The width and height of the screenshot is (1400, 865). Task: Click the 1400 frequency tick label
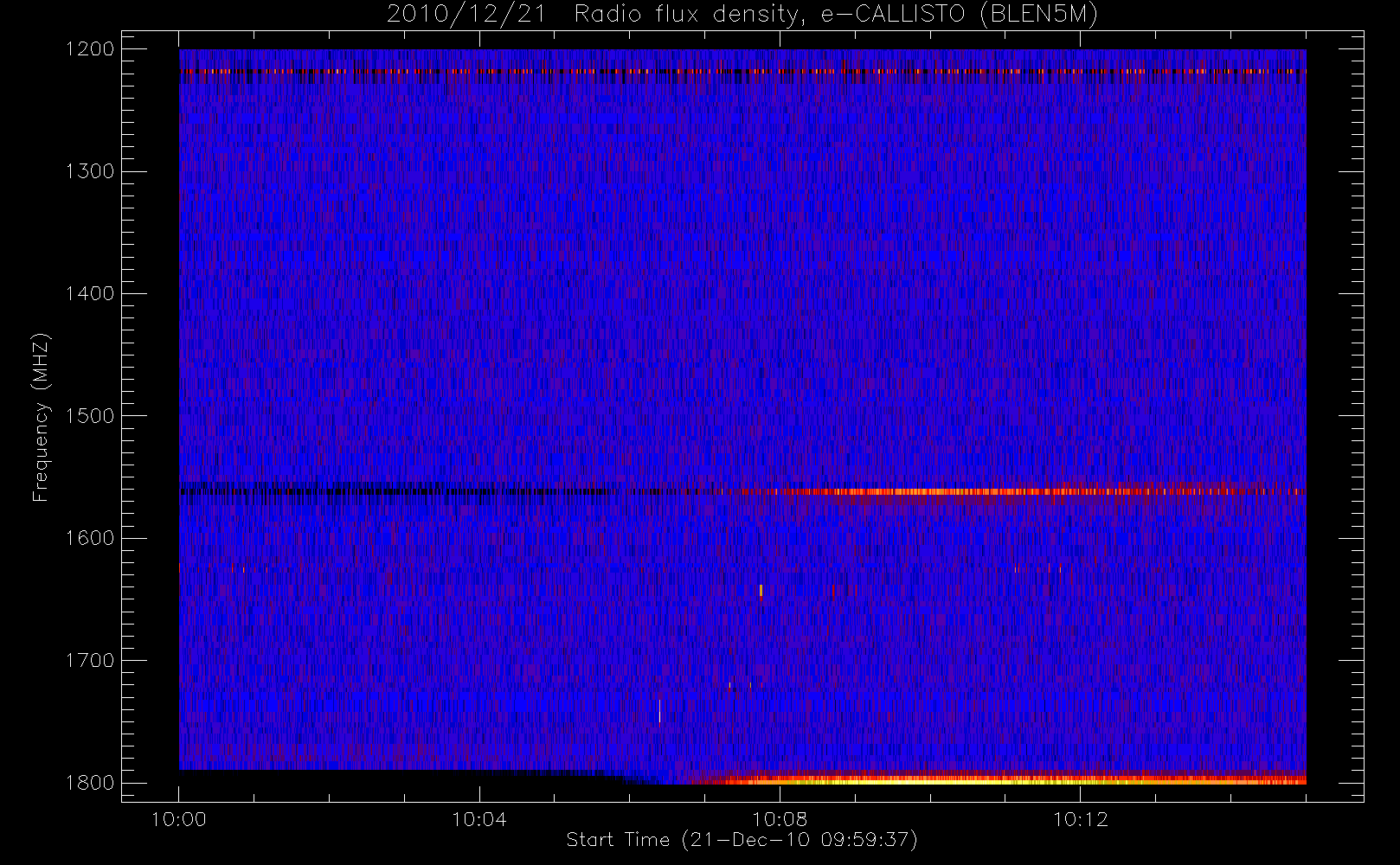point(90,294)
